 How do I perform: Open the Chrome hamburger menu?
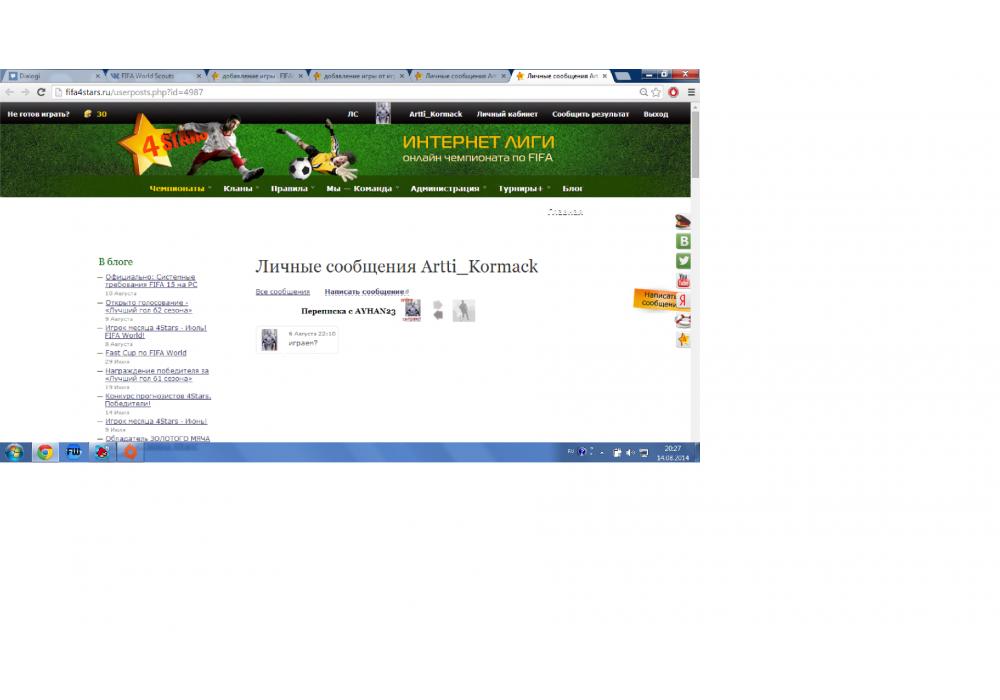[691, 92]
